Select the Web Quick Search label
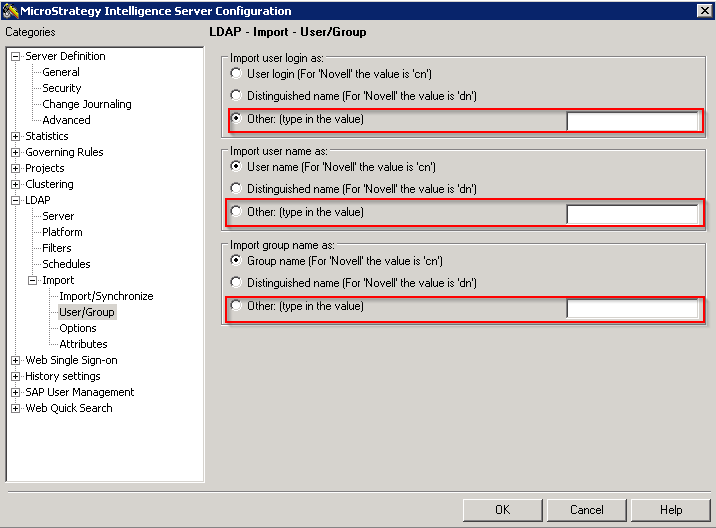The height and width of the screenshot is (528, 716). [x=68, y=408]
